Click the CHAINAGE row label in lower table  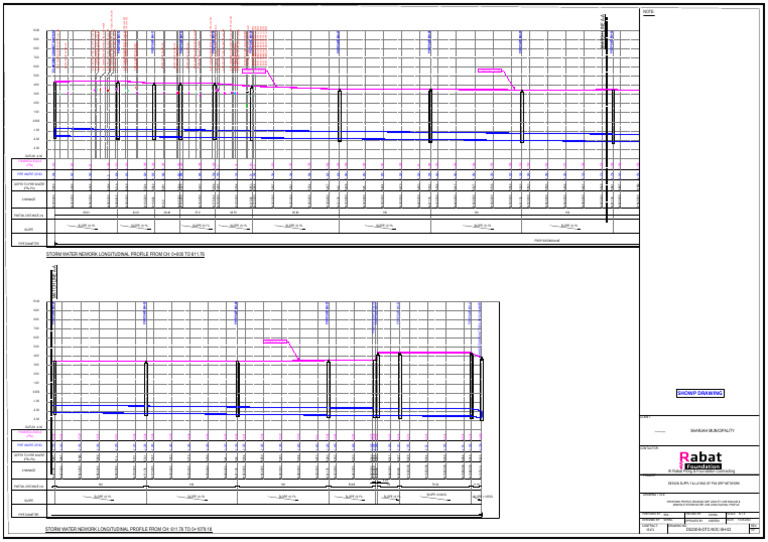tap(30, 471)
